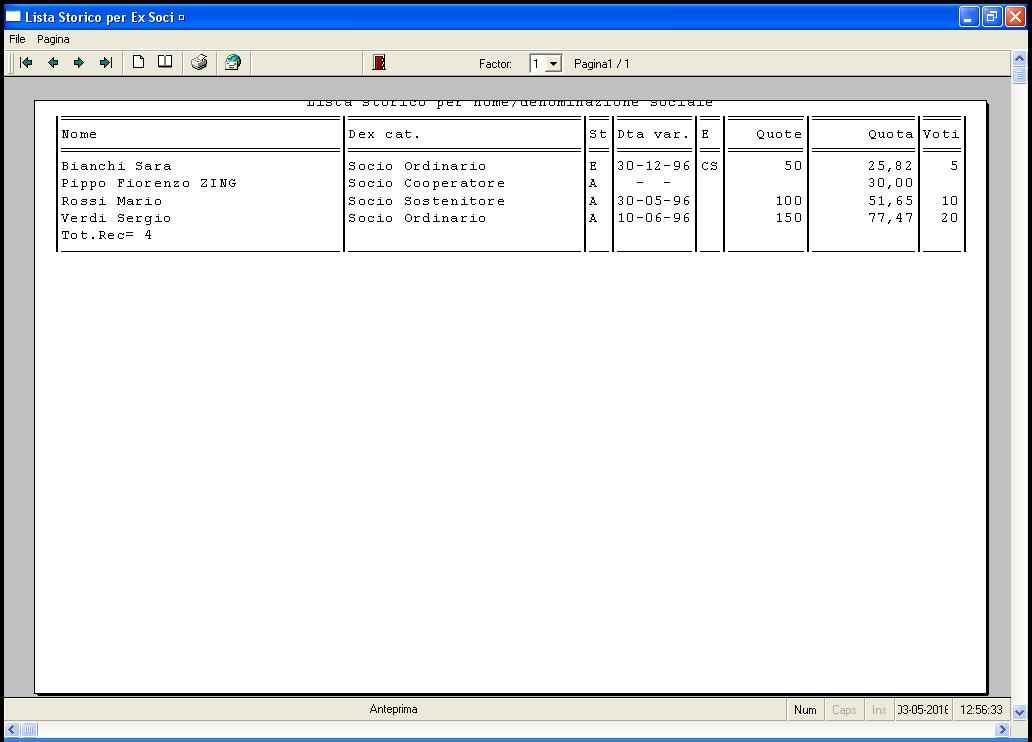Click the Quote column header
The height and width of the screenshot is (742, 1032).
779,134
